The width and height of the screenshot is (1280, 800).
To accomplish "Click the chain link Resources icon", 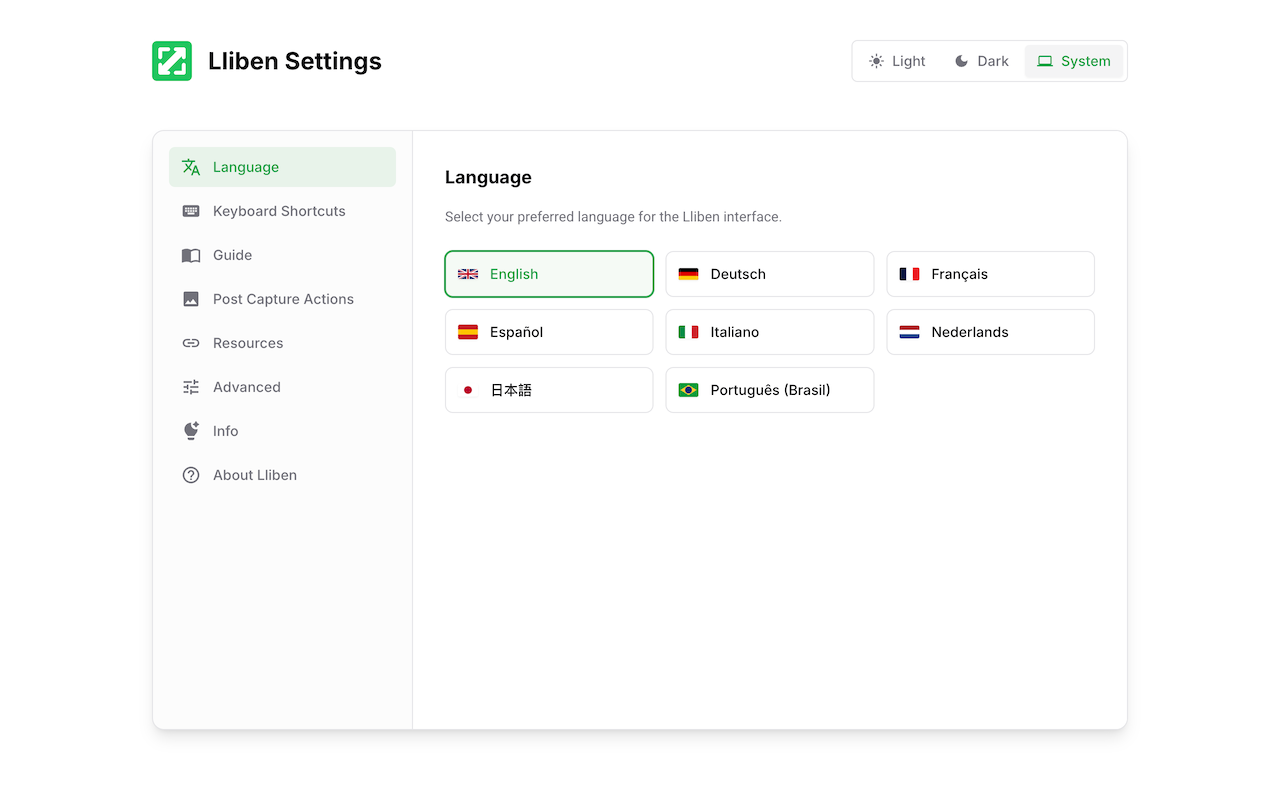I will coord(191,343).
